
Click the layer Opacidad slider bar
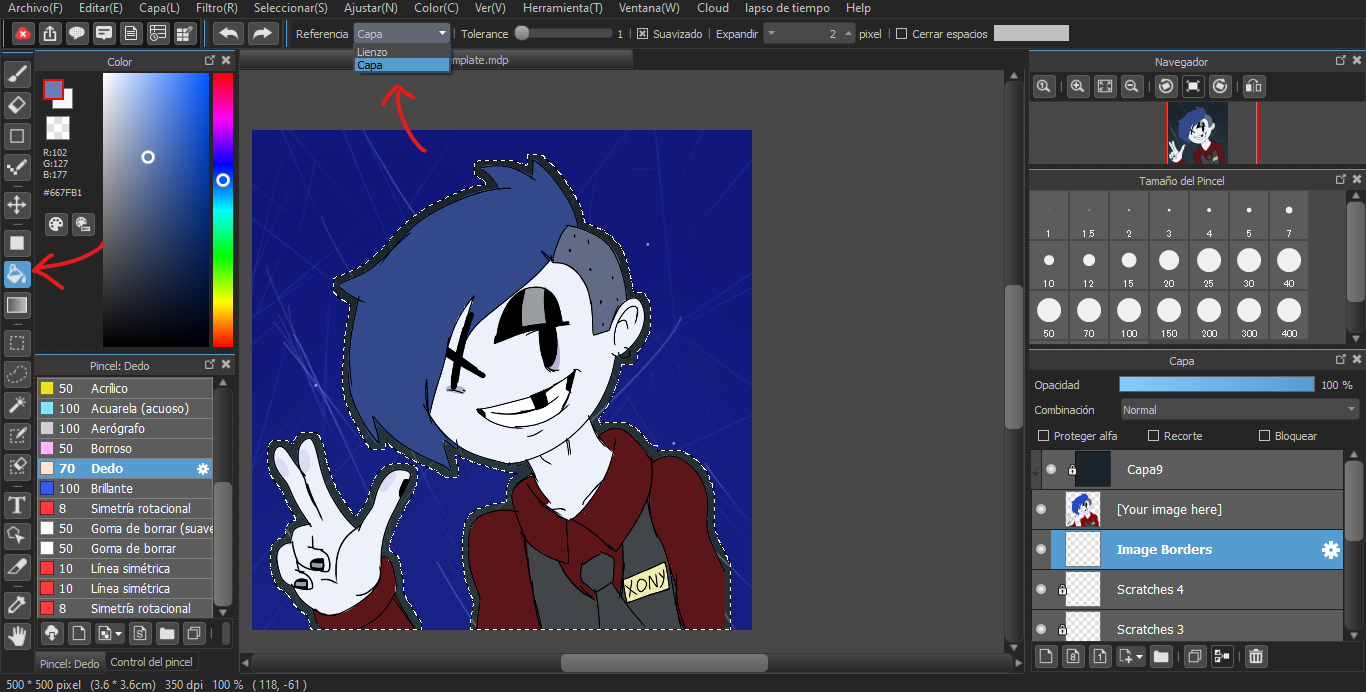1216,385
